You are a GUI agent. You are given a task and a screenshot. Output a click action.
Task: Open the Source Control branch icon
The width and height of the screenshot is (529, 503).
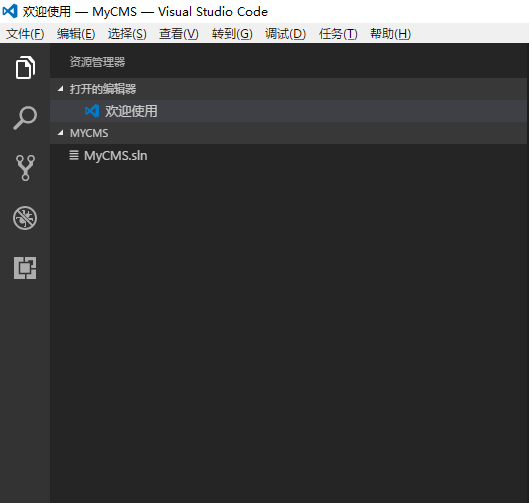(x=25, y=168)
